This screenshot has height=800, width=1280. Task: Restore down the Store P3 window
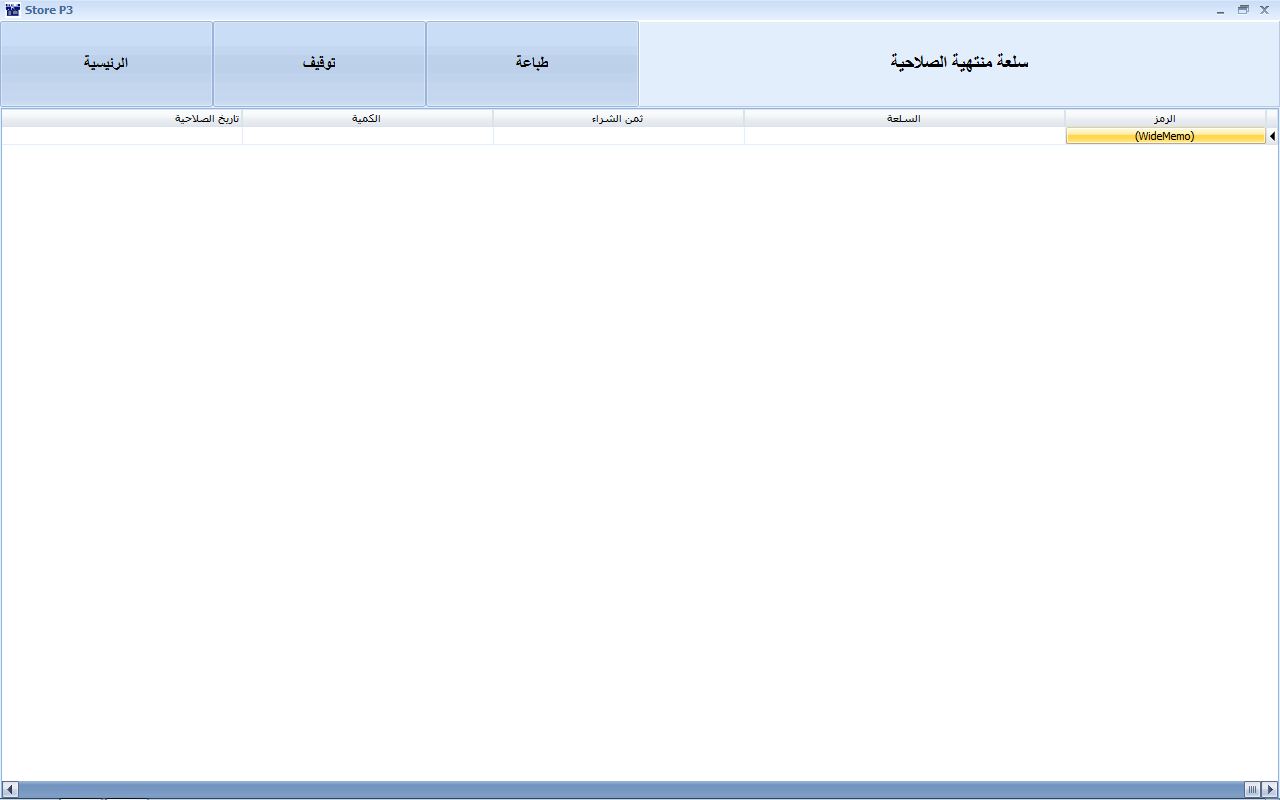coord(1243,10)
